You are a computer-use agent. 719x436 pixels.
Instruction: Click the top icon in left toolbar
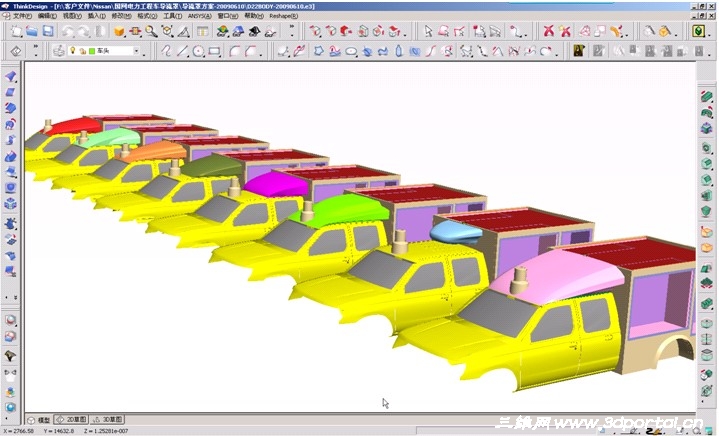click(11, 76)
